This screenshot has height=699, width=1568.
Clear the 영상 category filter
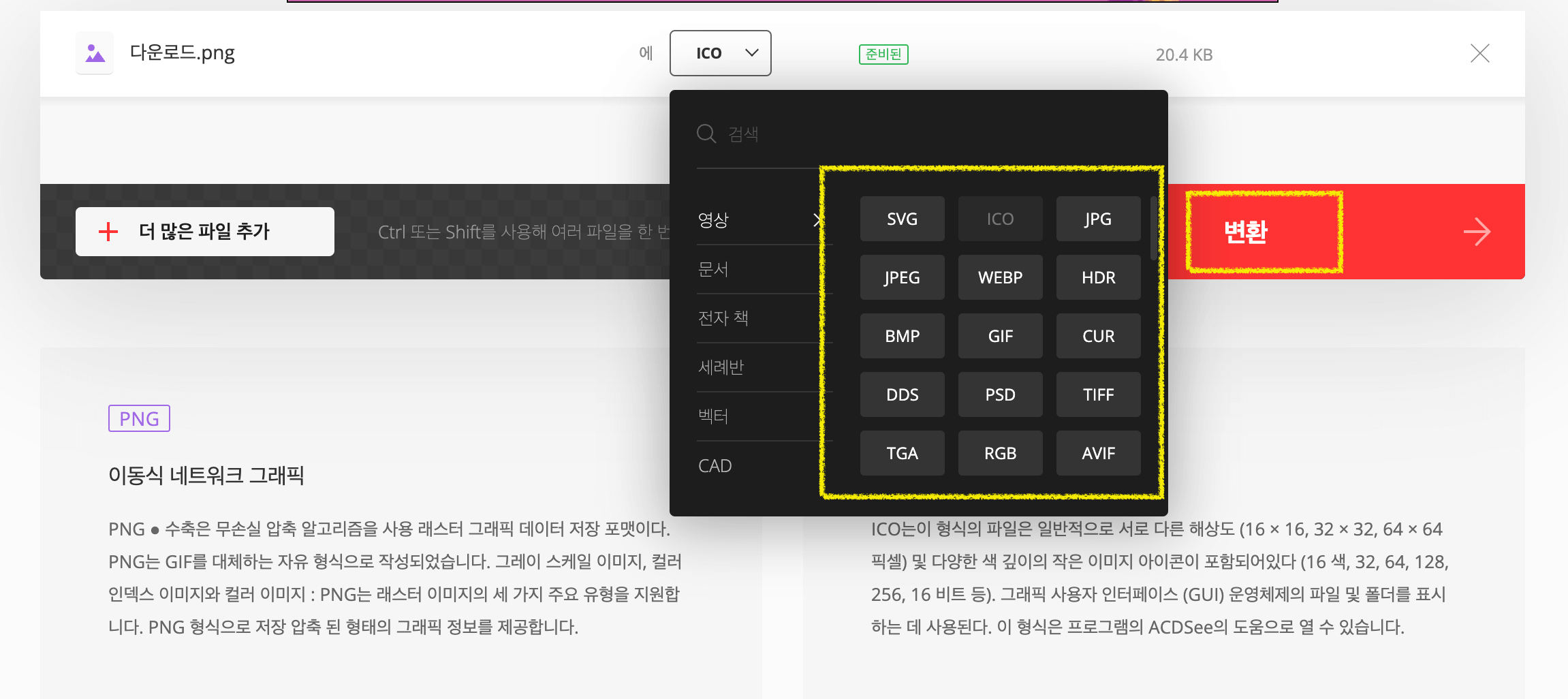[818, 221]
